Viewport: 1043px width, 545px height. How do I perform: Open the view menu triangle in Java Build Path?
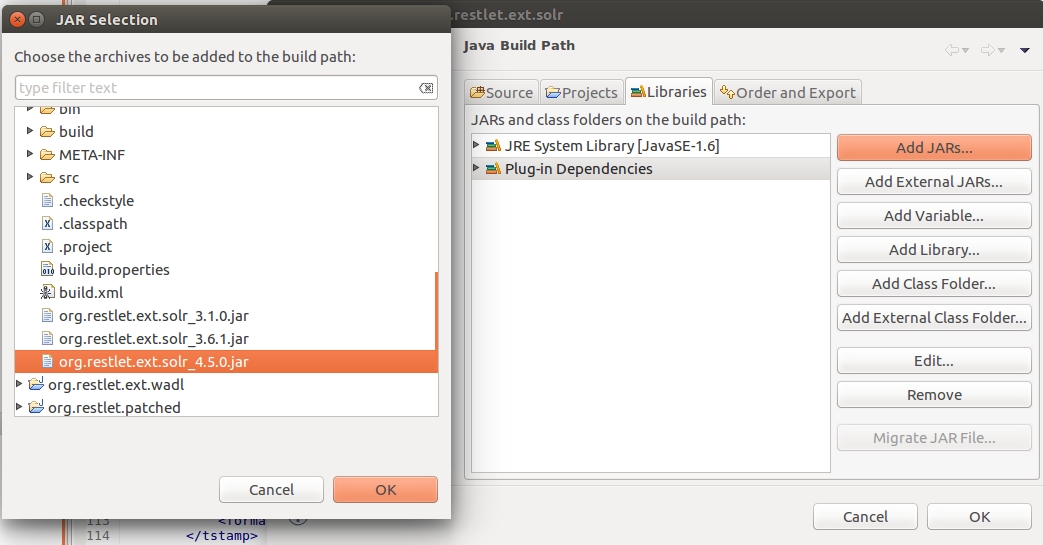[x=1025, y=50]
